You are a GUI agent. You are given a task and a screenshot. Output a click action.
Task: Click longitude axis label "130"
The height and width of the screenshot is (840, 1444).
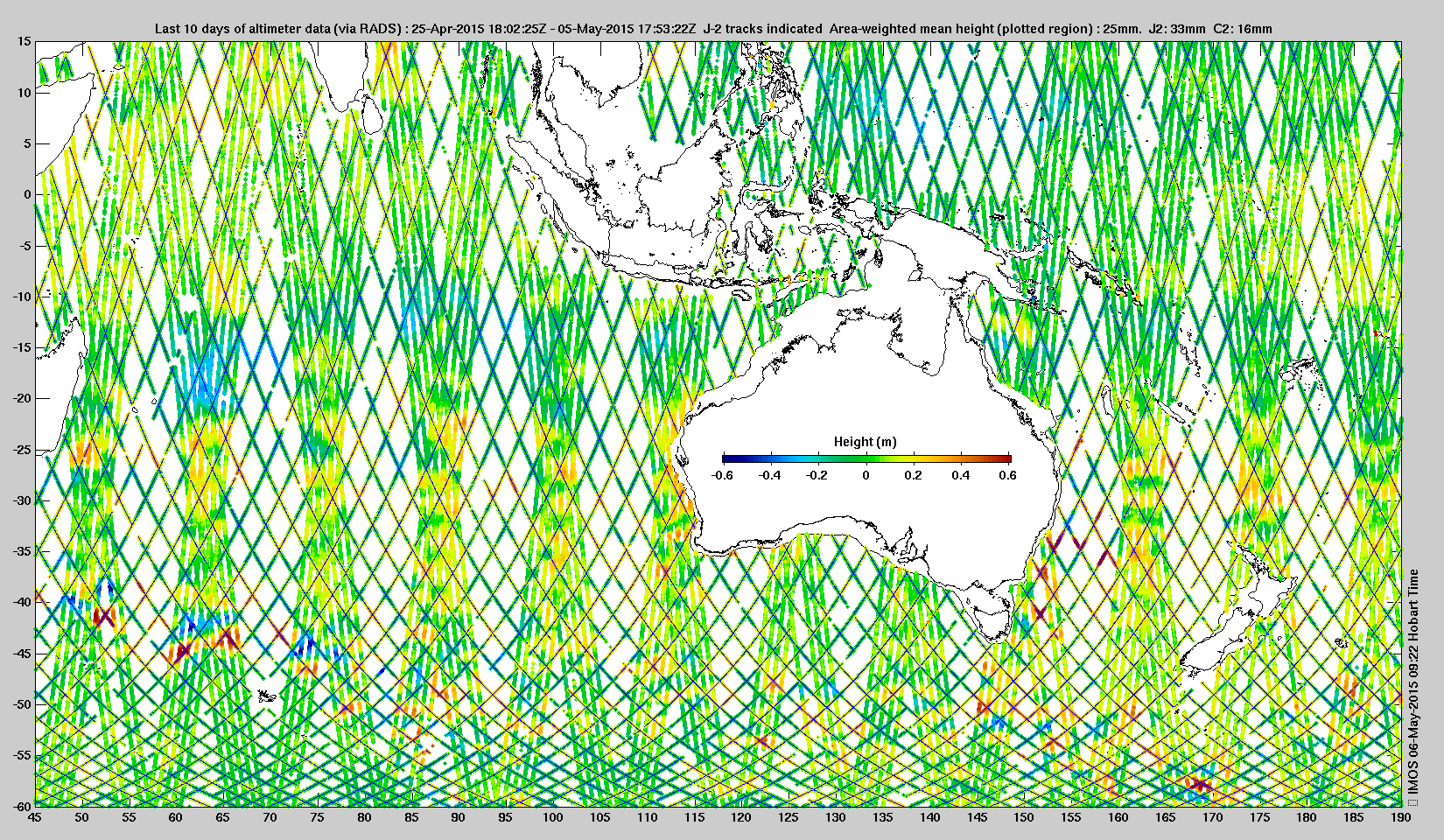tap(836, 817)
